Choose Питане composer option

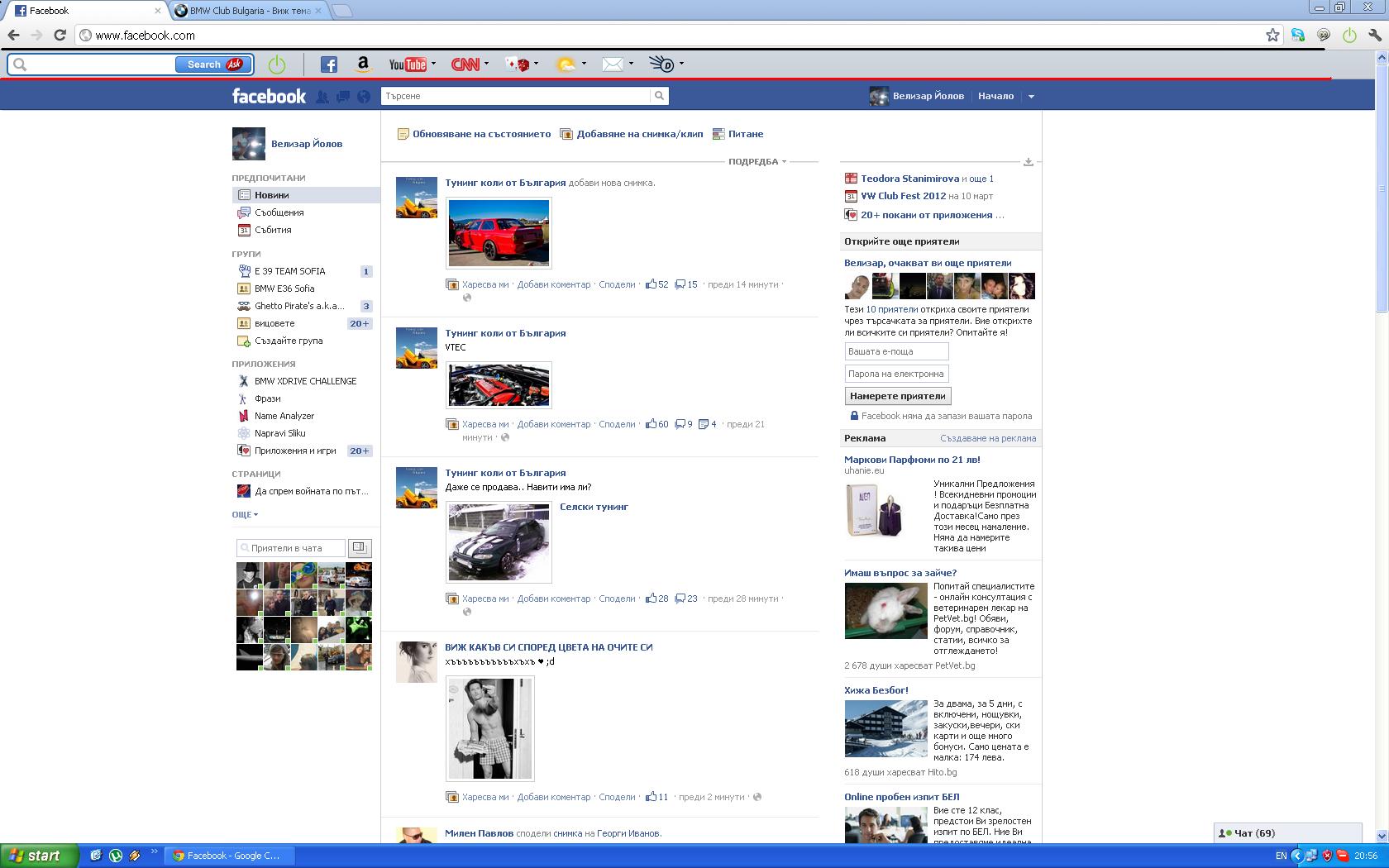coord(737,134)
